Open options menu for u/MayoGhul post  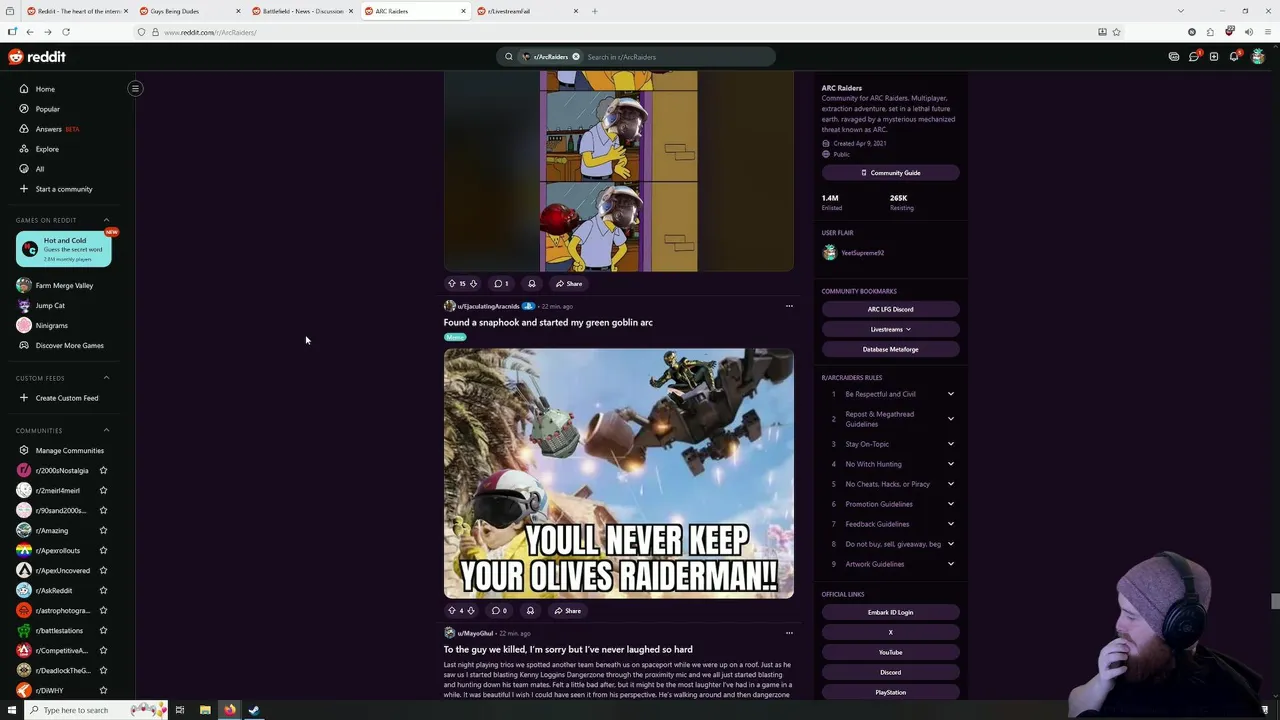coord(789,633)
